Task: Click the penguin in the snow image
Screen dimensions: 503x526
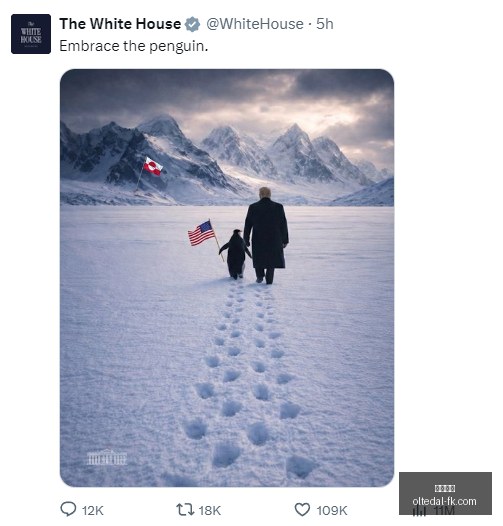Action: tap(235, 254)
